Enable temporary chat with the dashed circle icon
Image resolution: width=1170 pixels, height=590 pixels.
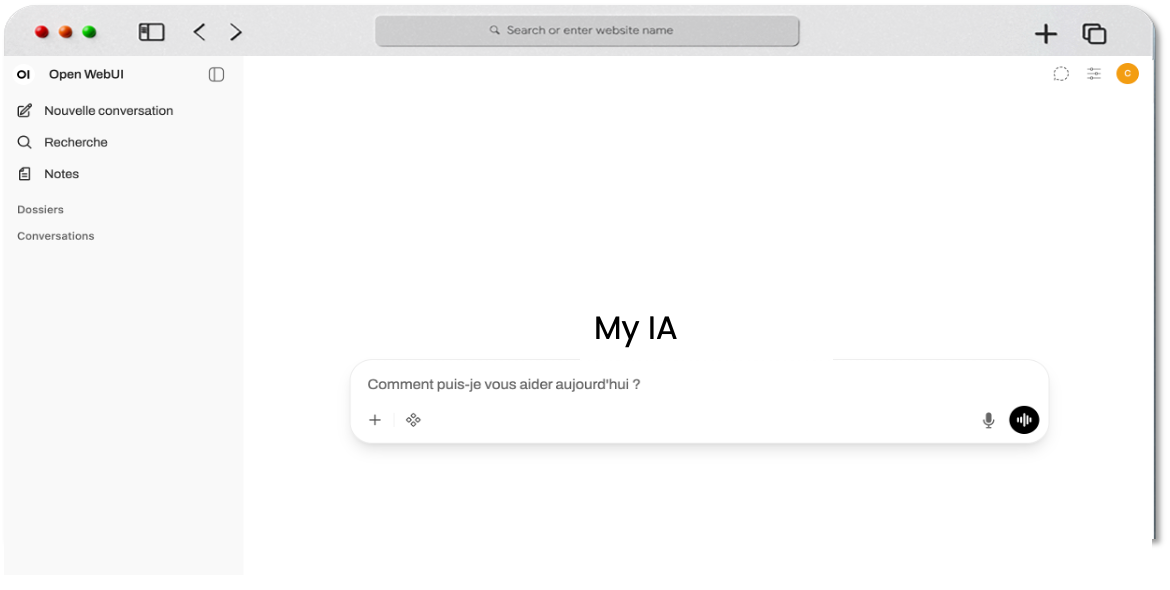pyautogui.click(x=1061, y=73)
